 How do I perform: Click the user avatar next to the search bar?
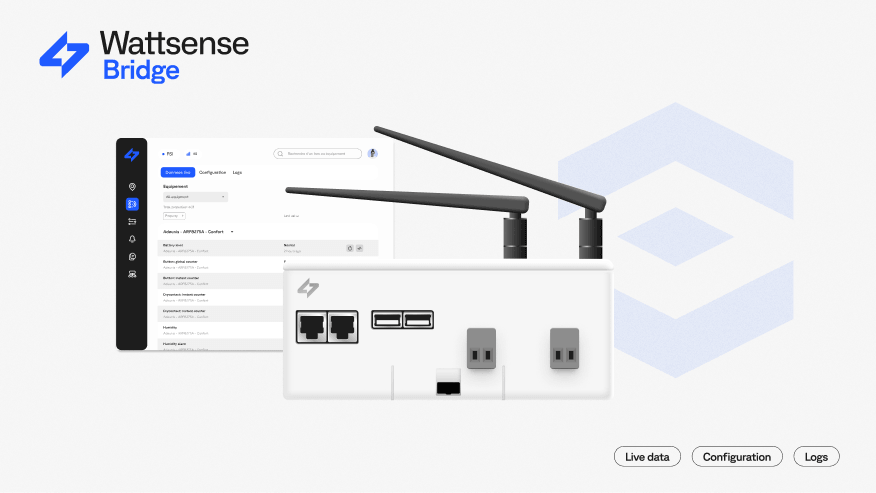point(373,154)
